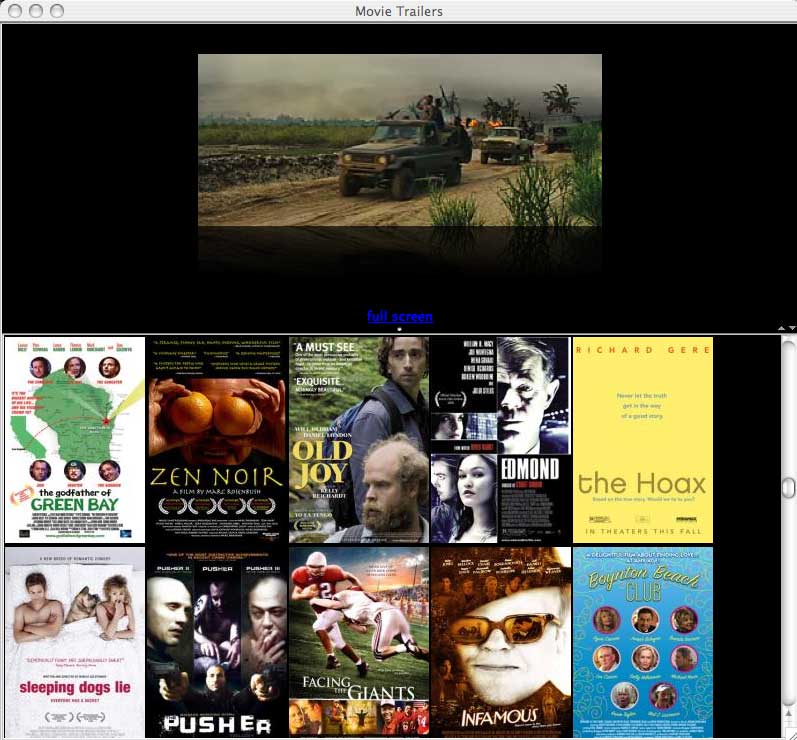Open the Boynton Beach Club poster

point(643,642)
